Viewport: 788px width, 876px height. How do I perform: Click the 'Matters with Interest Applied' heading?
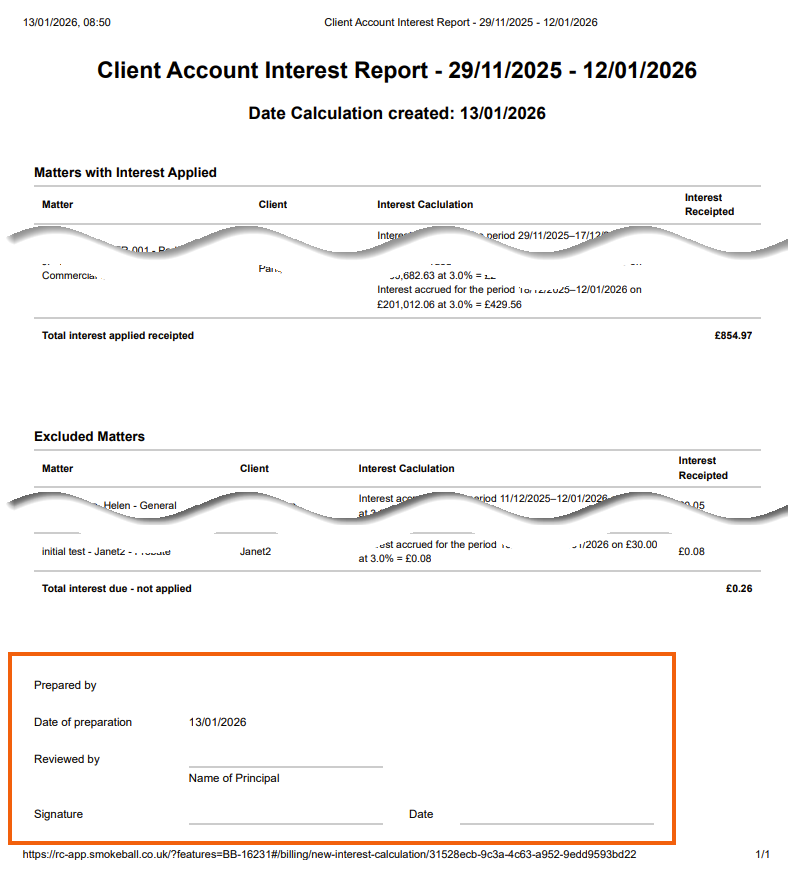125,173
